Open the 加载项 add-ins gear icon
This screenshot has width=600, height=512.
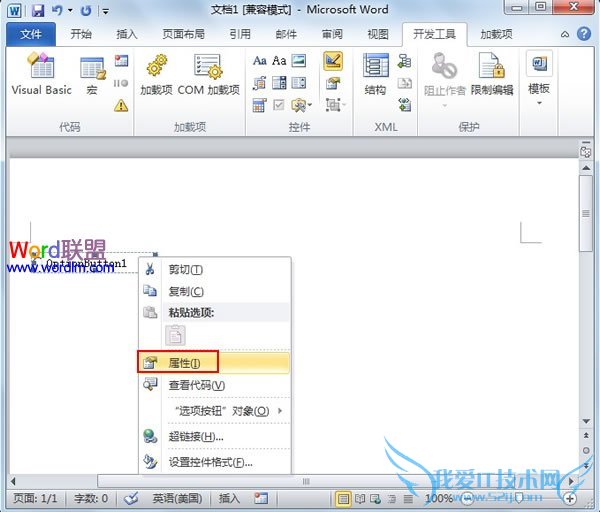157,74
